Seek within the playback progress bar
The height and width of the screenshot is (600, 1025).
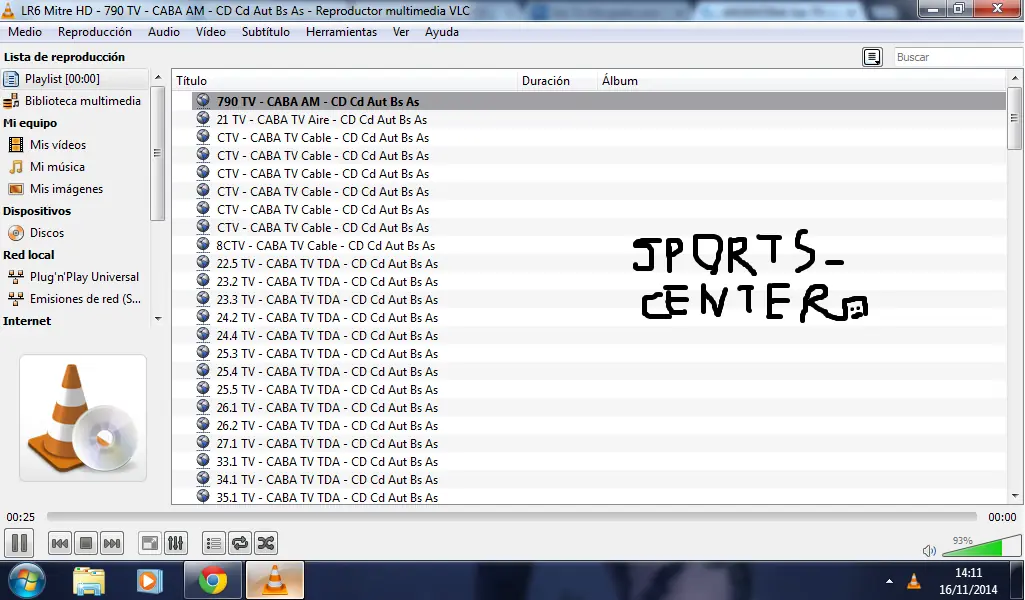point(512,517)
